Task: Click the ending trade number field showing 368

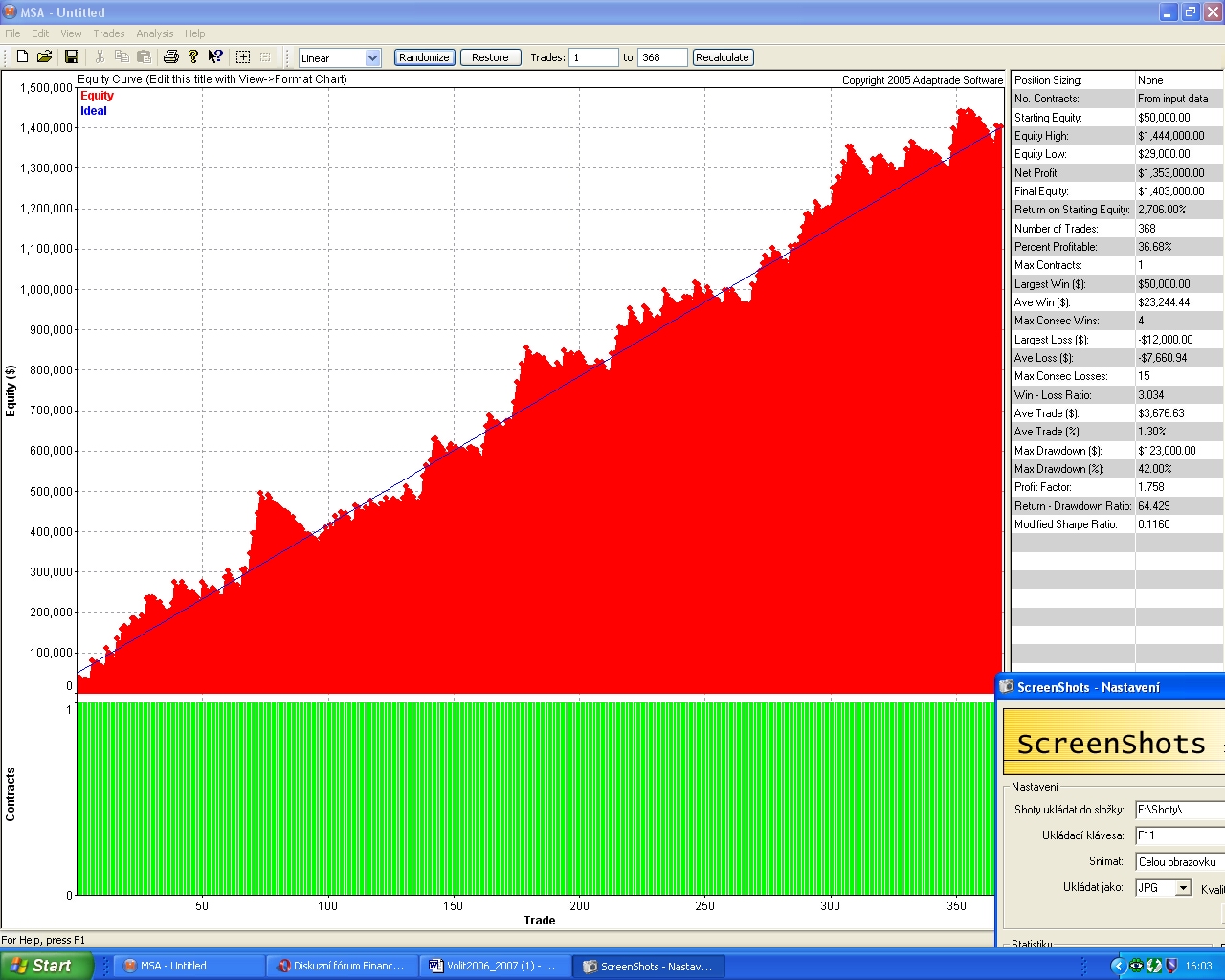Action: click(x=661, y=57)
